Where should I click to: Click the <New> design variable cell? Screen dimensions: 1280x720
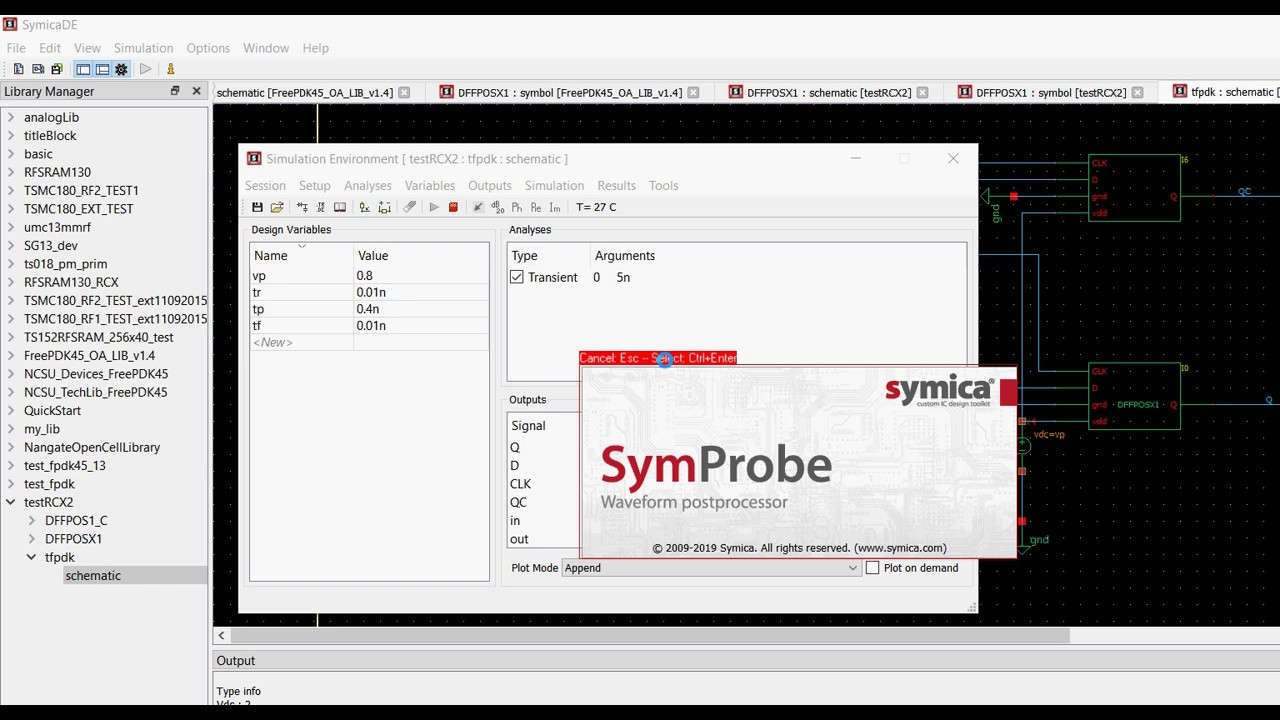click(x=301, y=342)
